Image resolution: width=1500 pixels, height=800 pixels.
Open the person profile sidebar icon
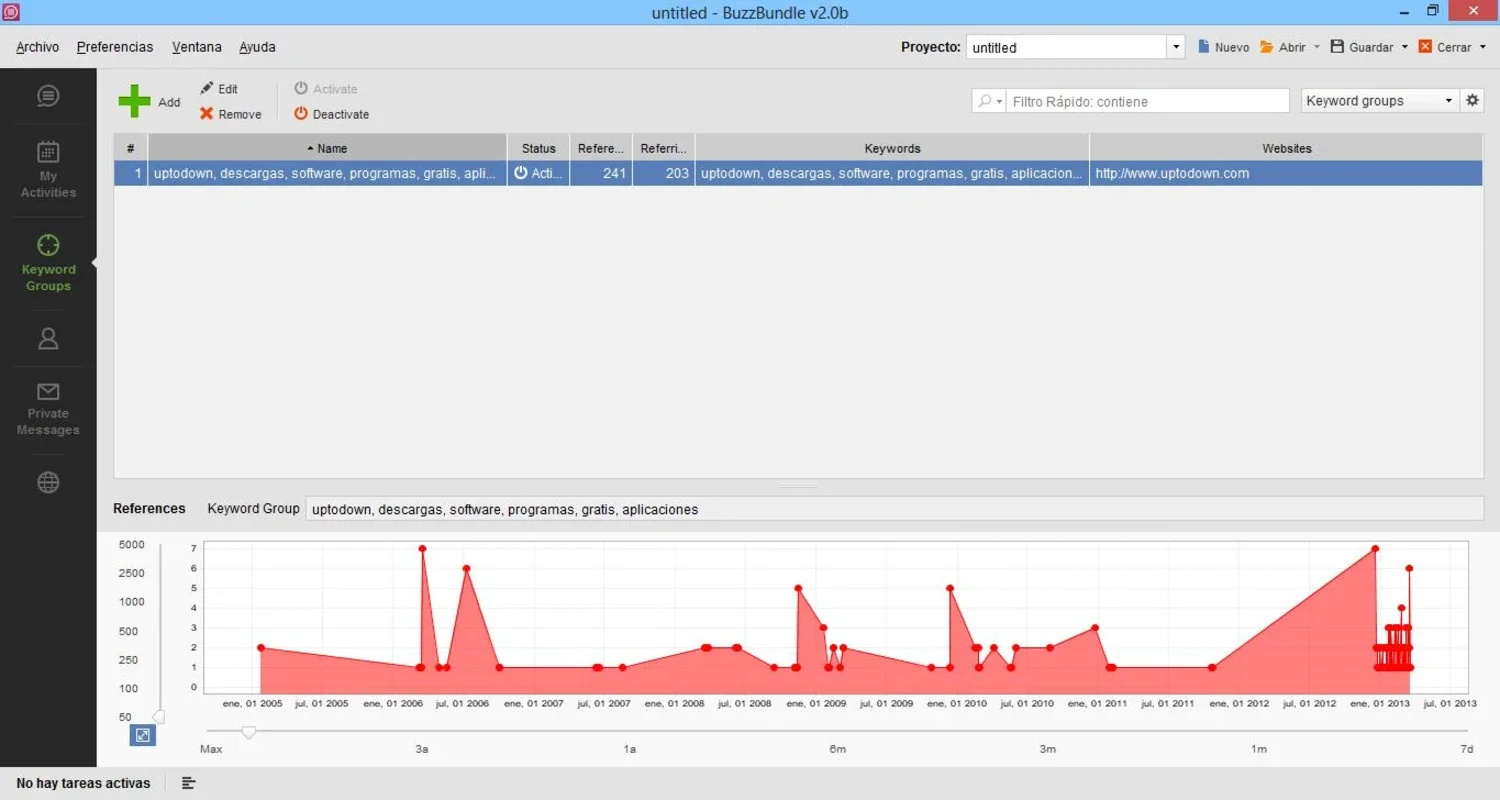coord(48,338)
